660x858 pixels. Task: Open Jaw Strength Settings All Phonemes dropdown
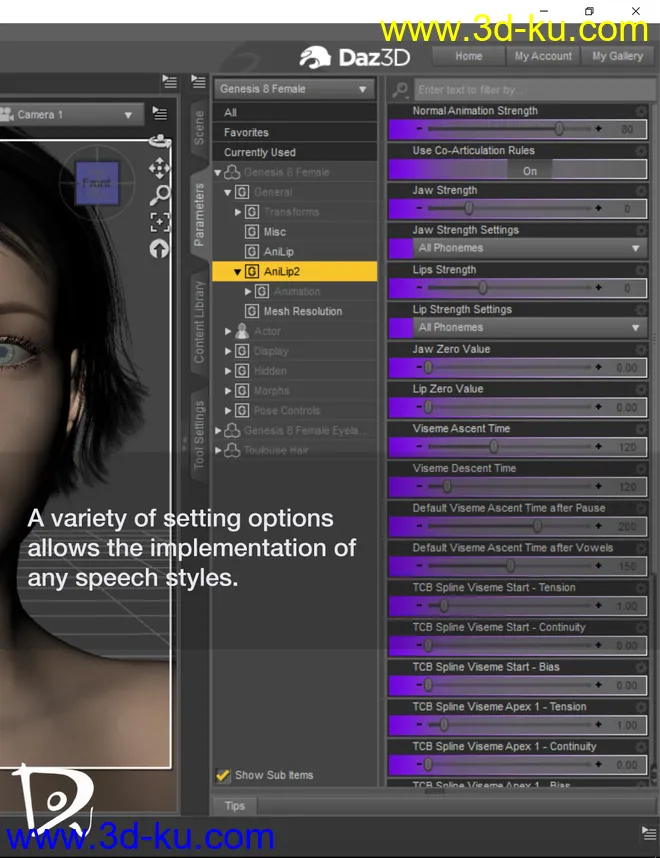tap(529, 248)
